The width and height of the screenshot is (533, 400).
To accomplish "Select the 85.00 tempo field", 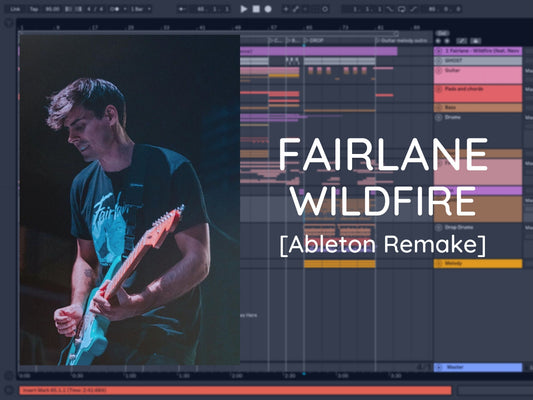I will [x=52, y=9].
